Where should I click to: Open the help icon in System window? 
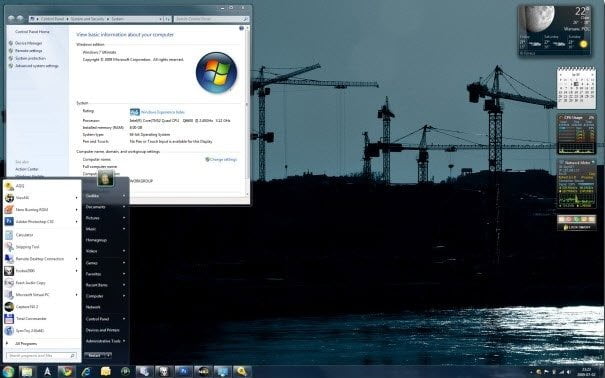[x=242, y=28]
